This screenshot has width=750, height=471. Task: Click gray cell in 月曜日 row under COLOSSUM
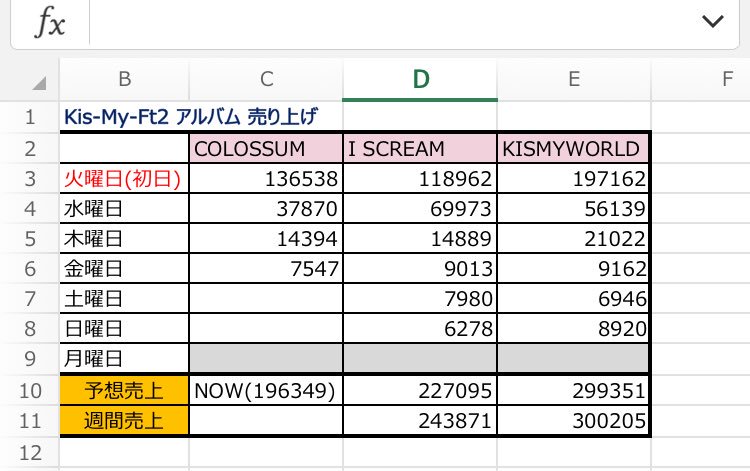pyautogui.click(x=266, y=359)
